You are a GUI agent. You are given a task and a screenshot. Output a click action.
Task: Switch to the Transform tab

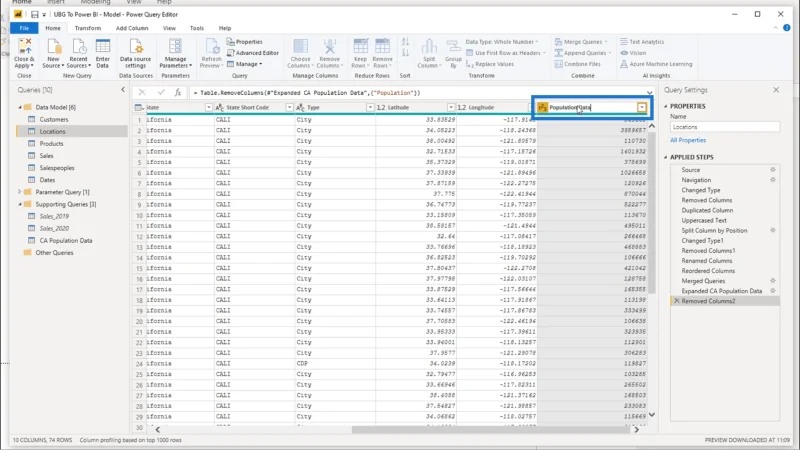(x=88, y=28)
